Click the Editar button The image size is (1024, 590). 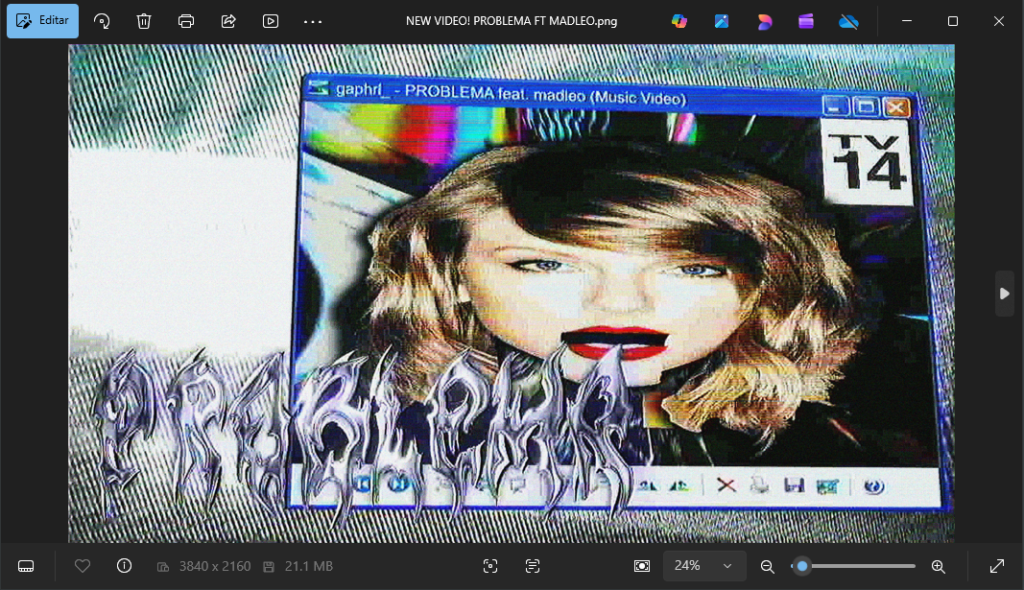[43, 21]
